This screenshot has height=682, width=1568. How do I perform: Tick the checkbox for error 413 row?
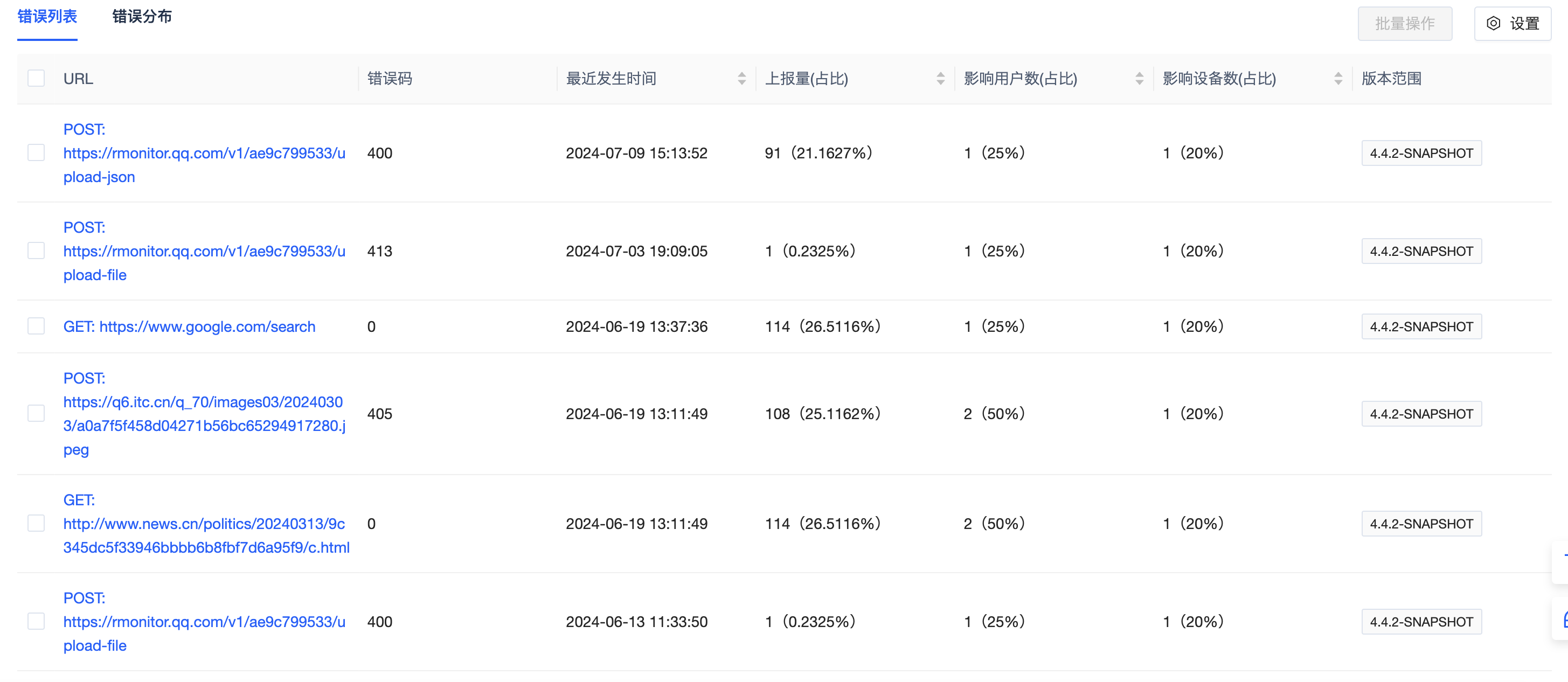37,250
